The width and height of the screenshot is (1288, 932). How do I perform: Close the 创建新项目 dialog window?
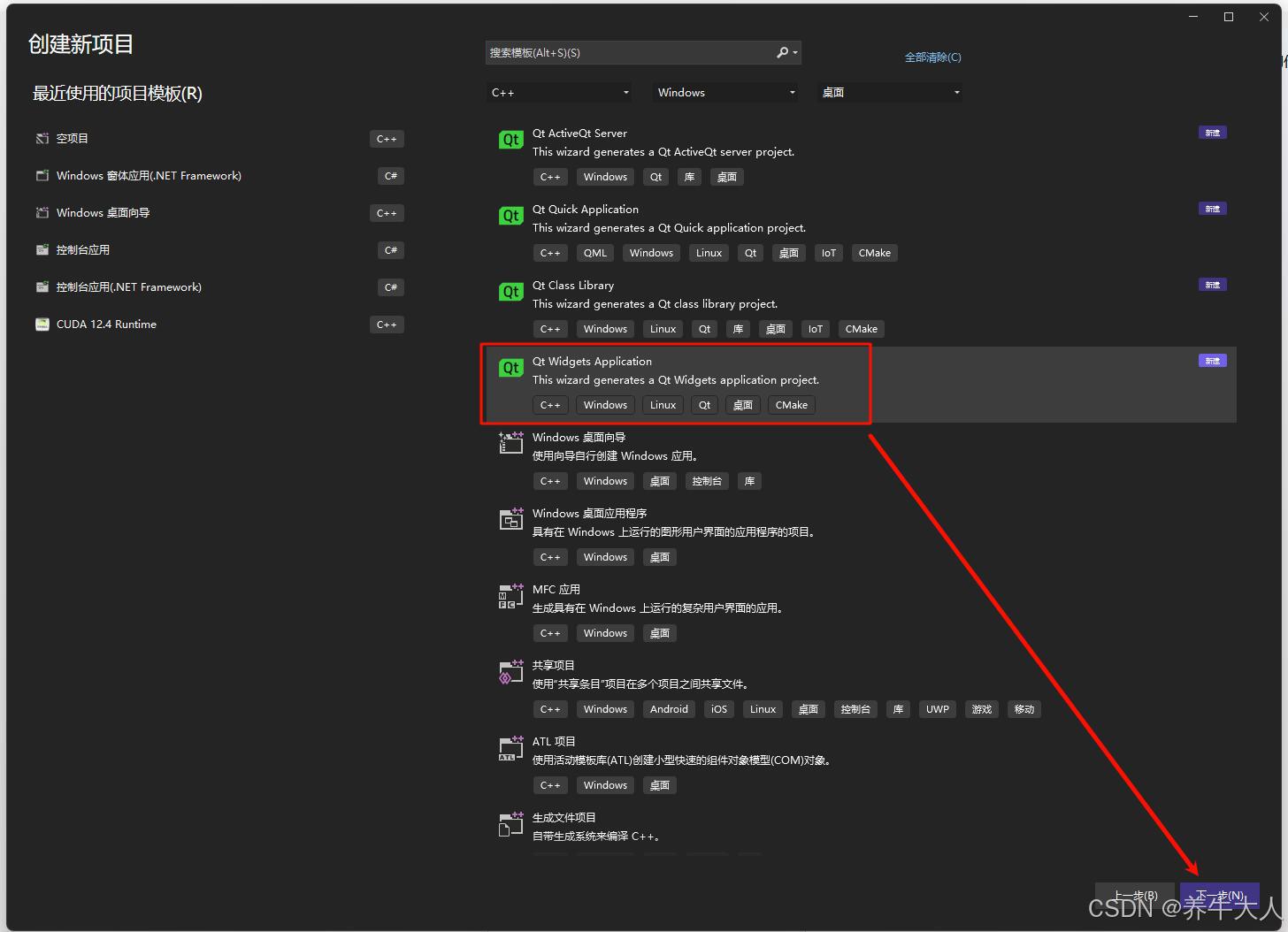coord(1264,17)
